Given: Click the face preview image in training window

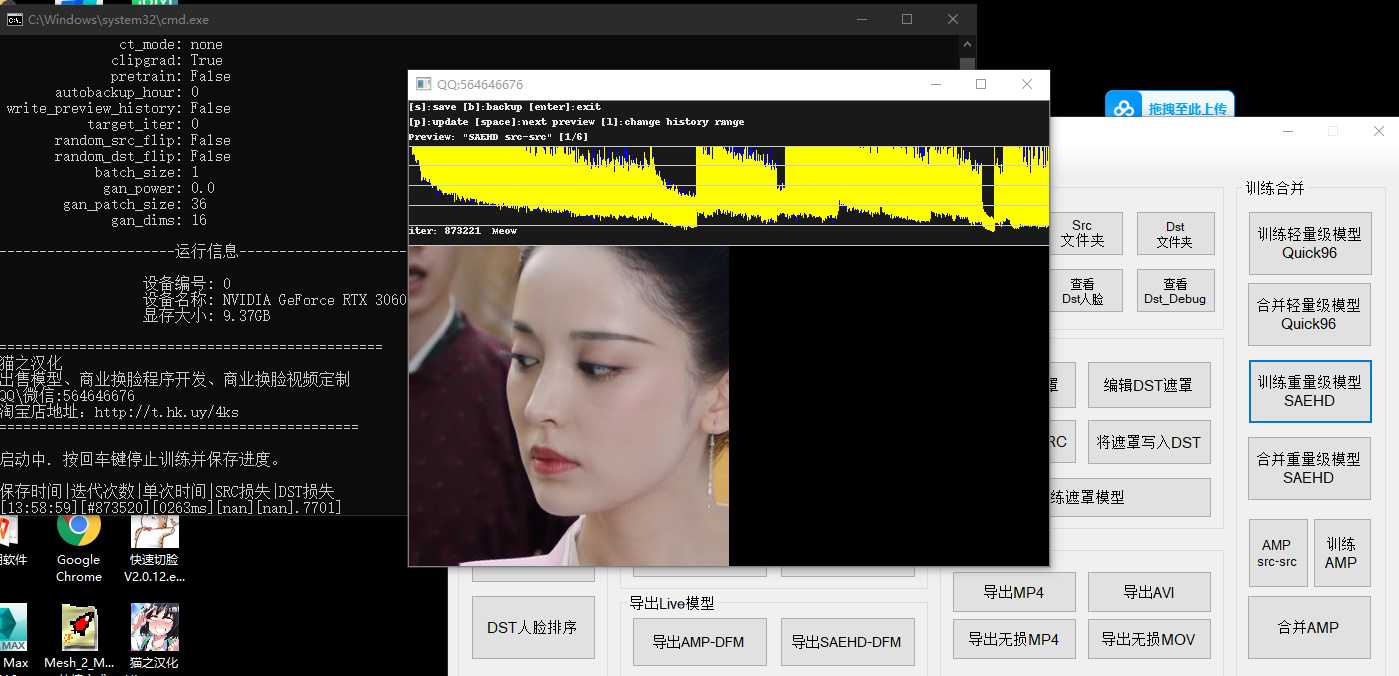Looking at the screenshot, I should (x=568, y=405).
